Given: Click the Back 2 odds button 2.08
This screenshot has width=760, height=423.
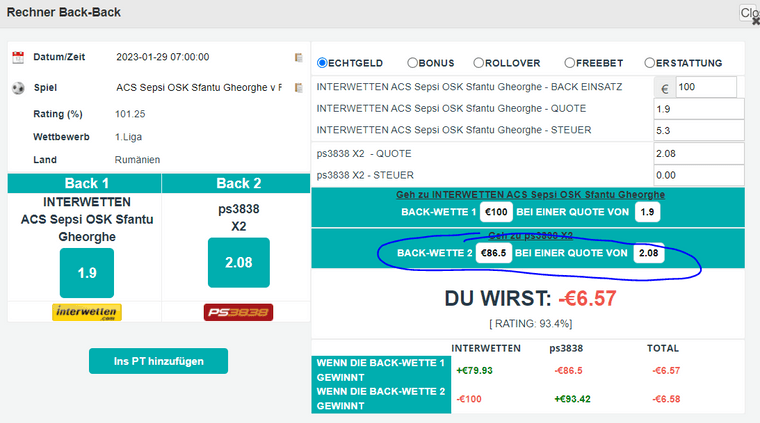Looking at the screenshot, I should coord(238,262).
